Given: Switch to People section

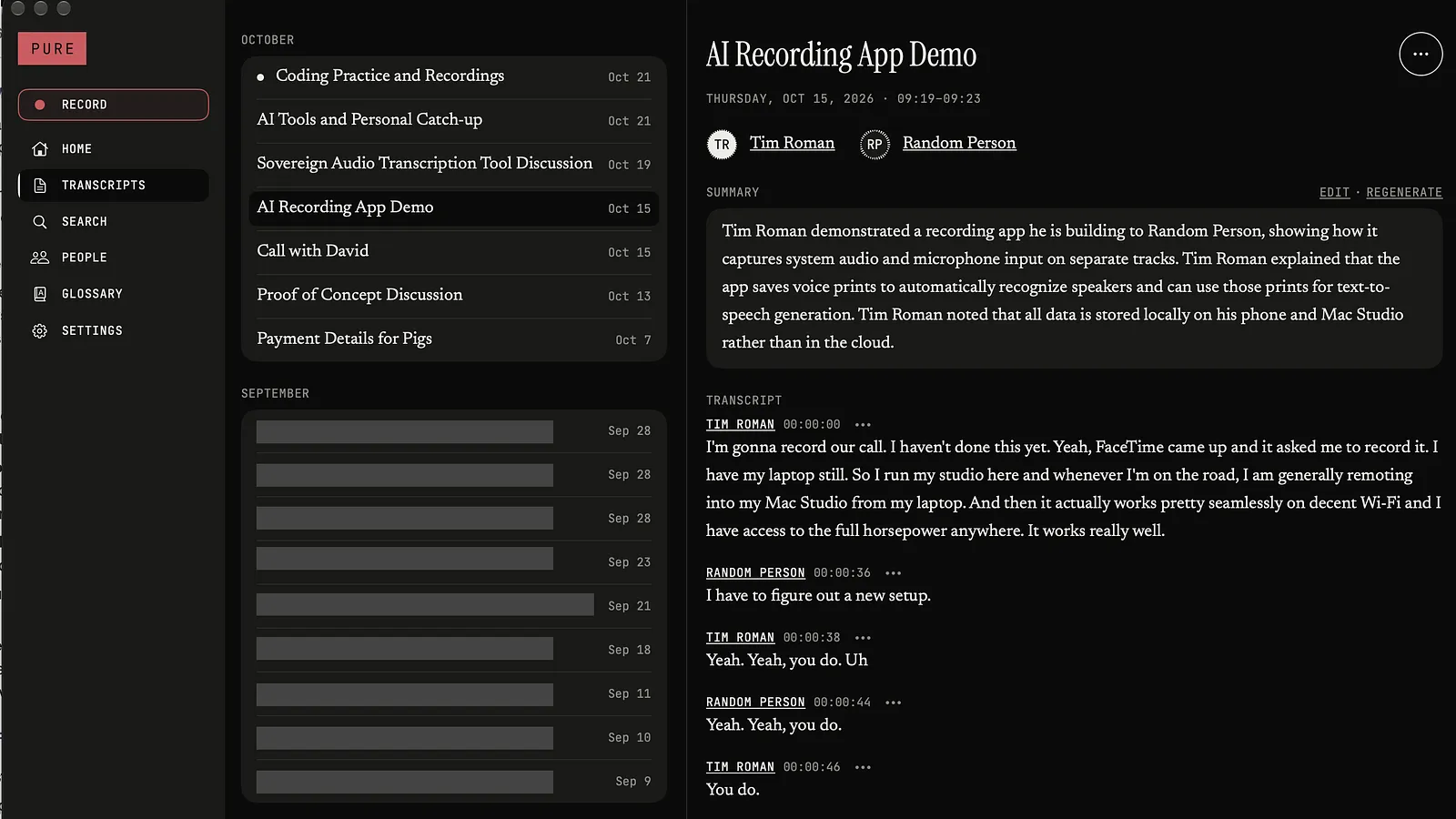Looking at the screenshot, I should pos(114,258).
